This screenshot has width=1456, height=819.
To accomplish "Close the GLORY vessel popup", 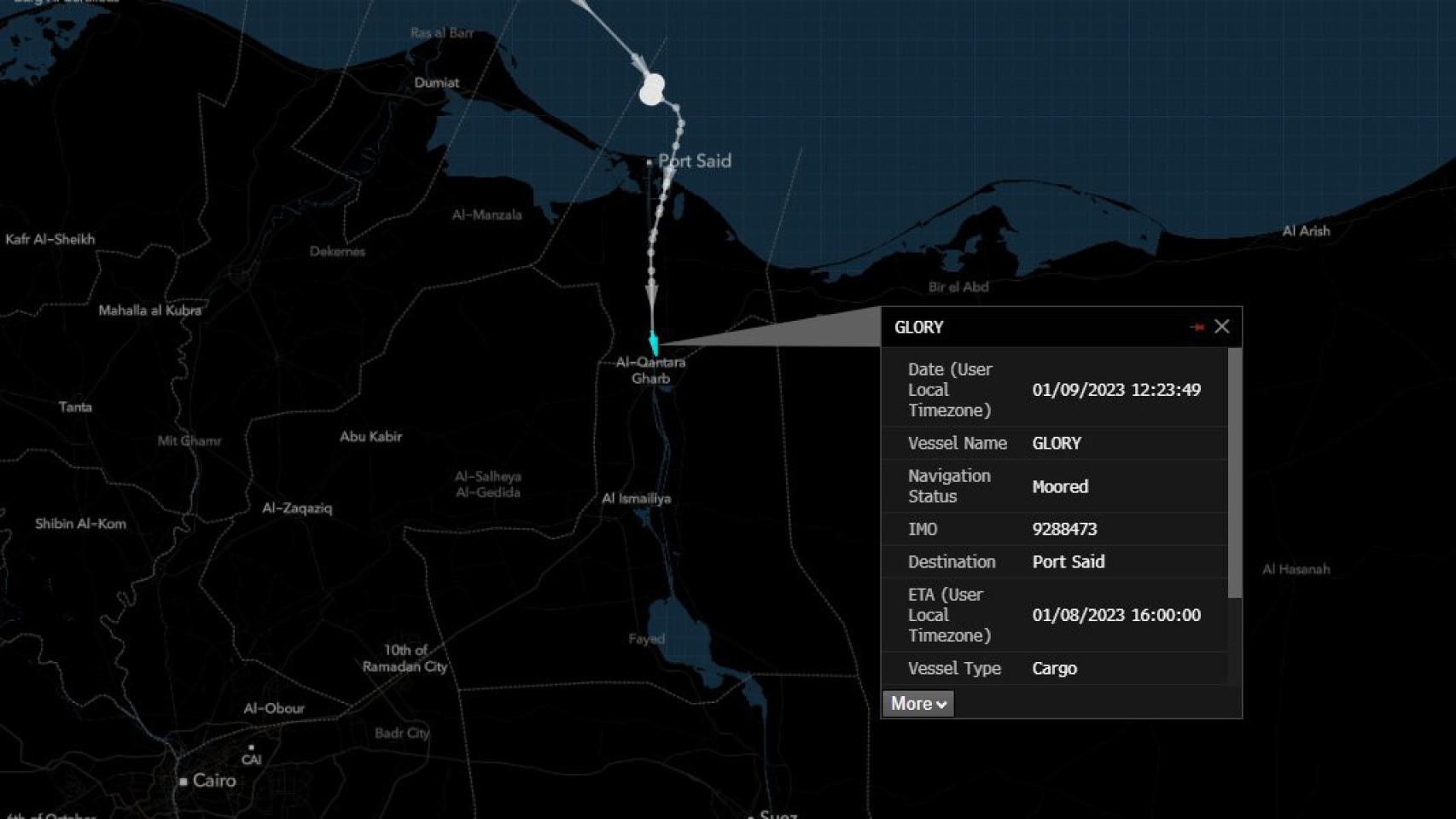I will pyautogui.click(x=1222, y=327).
